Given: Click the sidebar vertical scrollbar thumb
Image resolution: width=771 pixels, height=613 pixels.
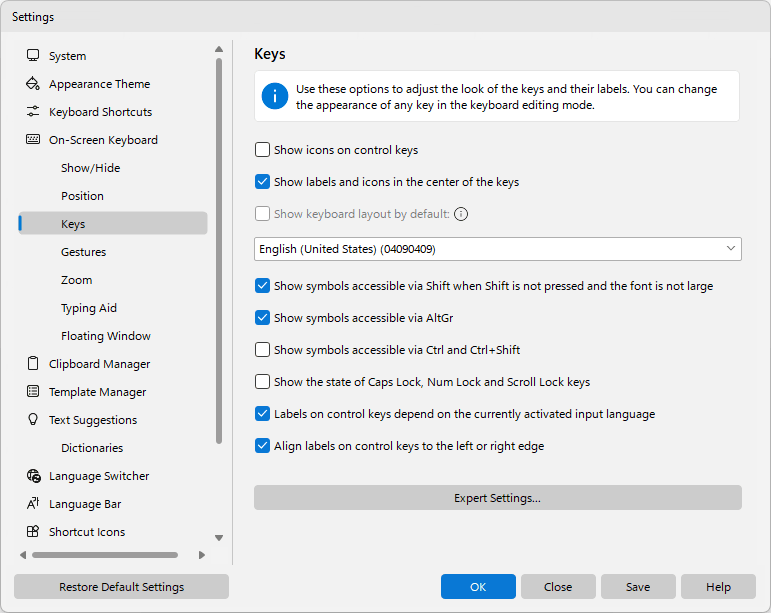Looking at the screenshot, I should [x=219, y=251].
